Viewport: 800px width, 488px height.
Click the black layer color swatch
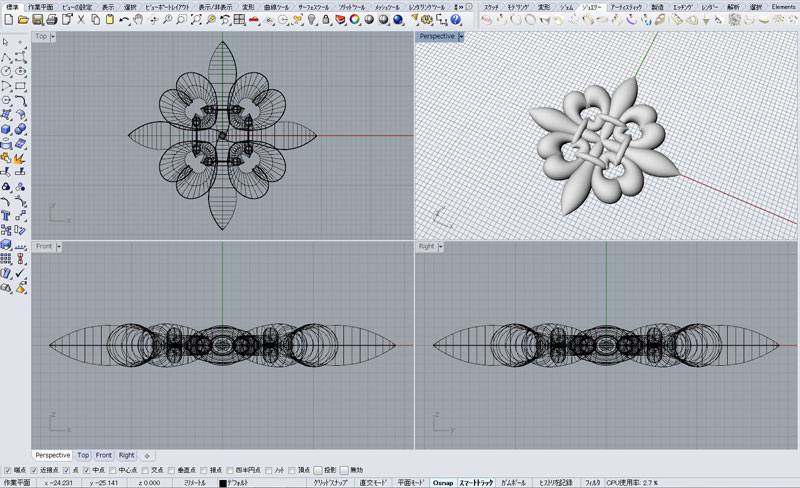pos(223,482)
